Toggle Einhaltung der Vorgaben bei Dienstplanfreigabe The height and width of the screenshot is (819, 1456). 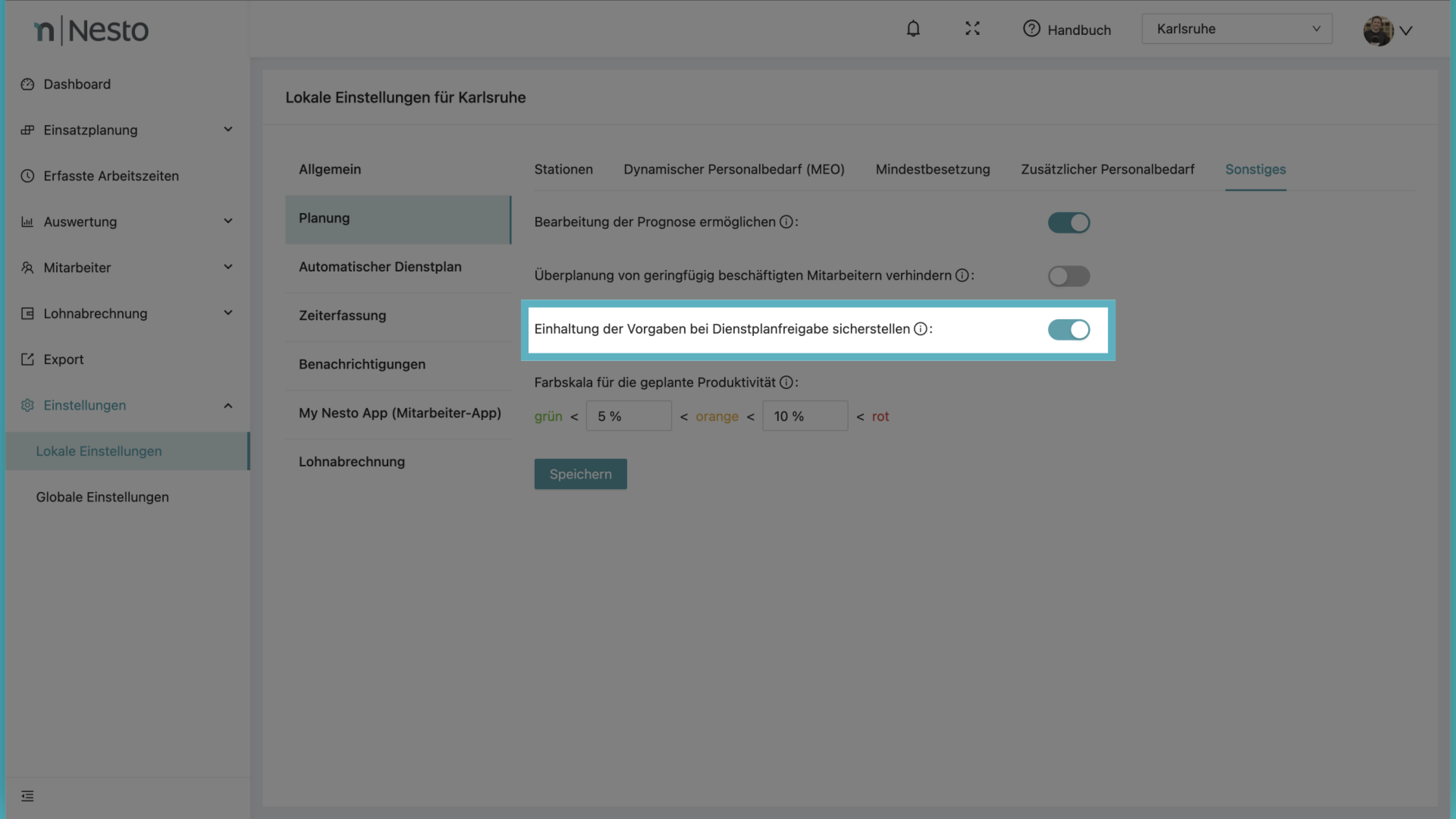click(x=1068, y=329)
